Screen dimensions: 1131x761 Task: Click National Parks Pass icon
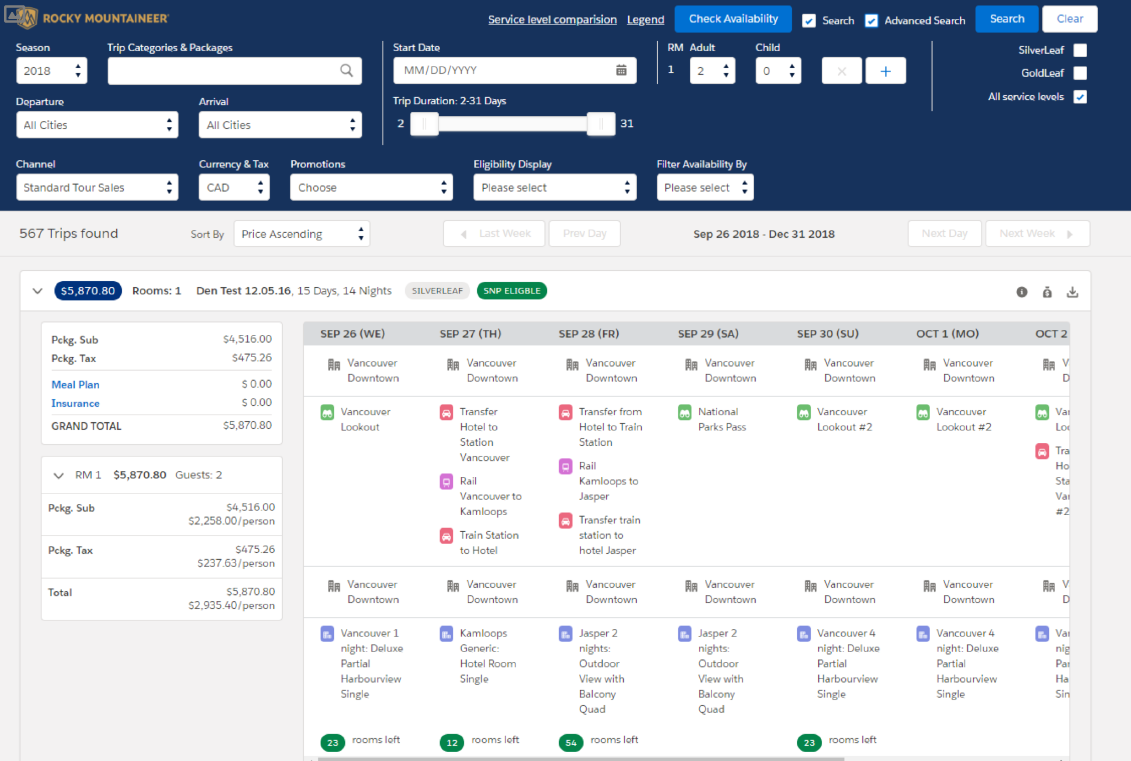(x=685, y=413)
